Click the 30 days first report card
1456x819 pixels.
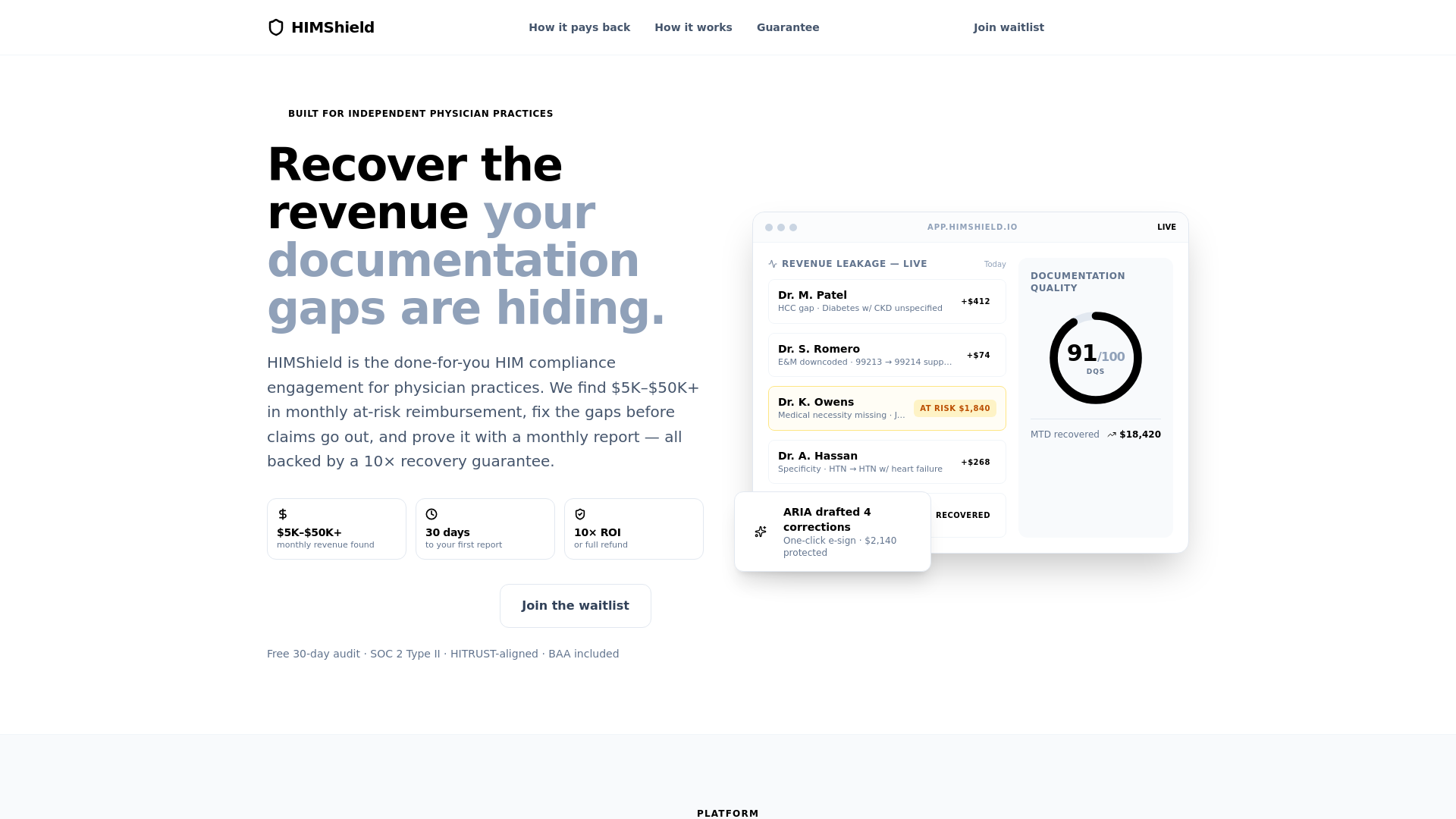point(485,529)
